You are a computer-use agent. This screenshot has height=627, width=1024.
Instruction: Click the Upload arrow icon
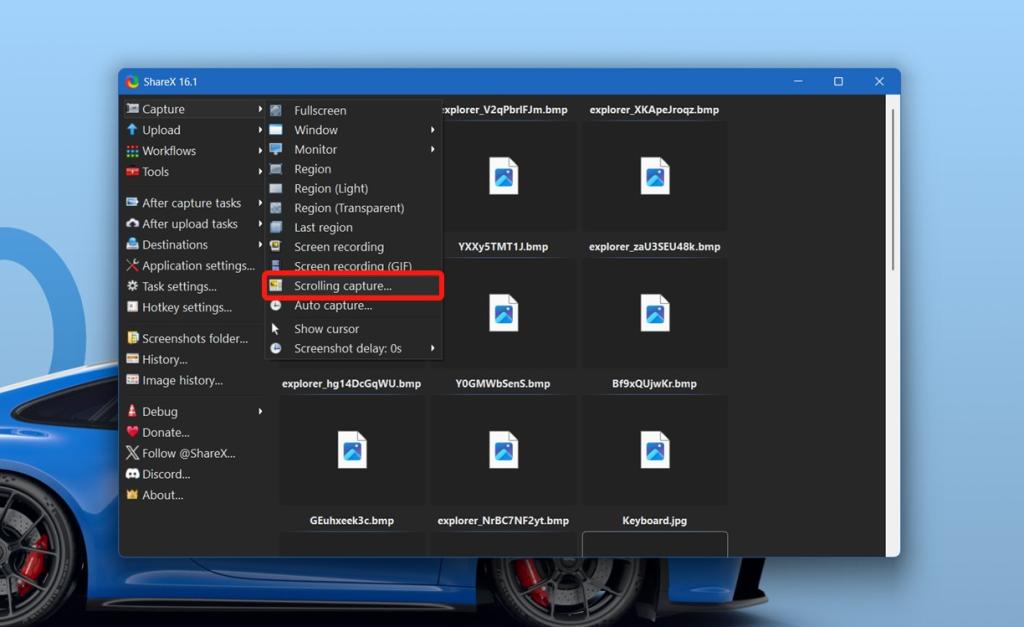click(x=133, y=130)
